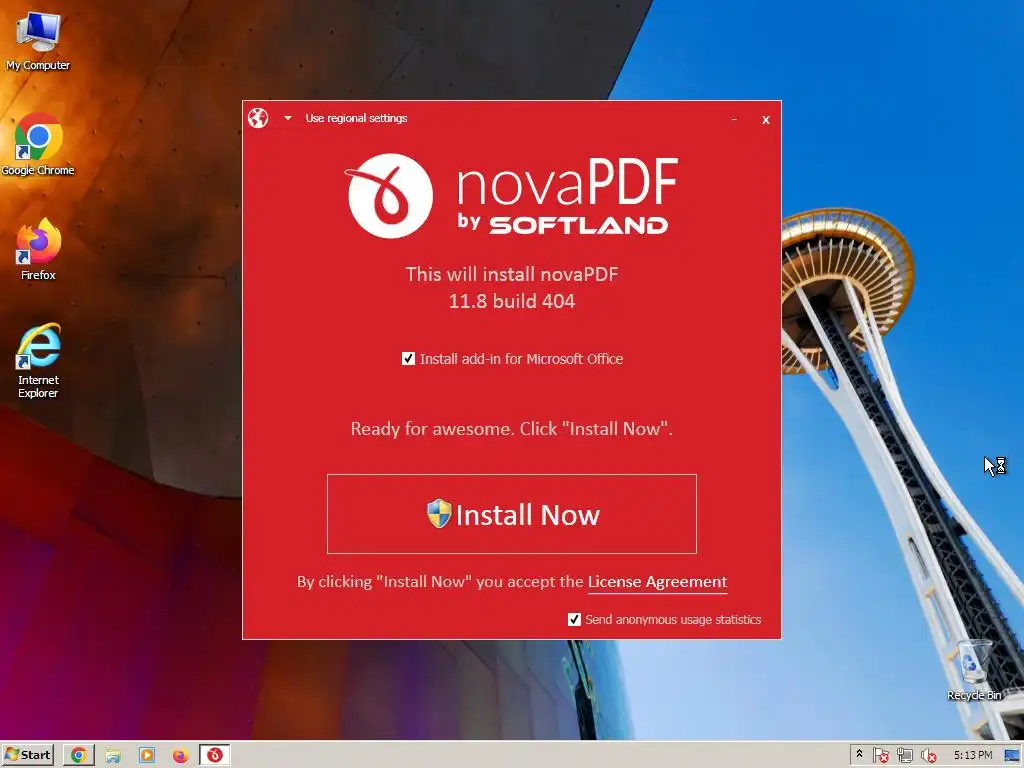Open the License Agreement link
The width and height of the screenshot is (1024, 768).
(x=657, y=582)
